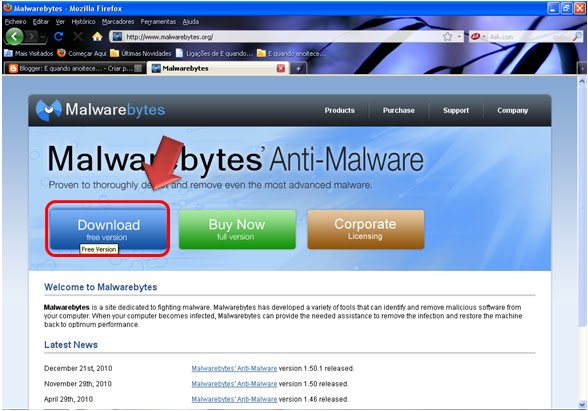Open the list all tabs dropdown
The height and width of the screenshot is (411, 588).
582,69
